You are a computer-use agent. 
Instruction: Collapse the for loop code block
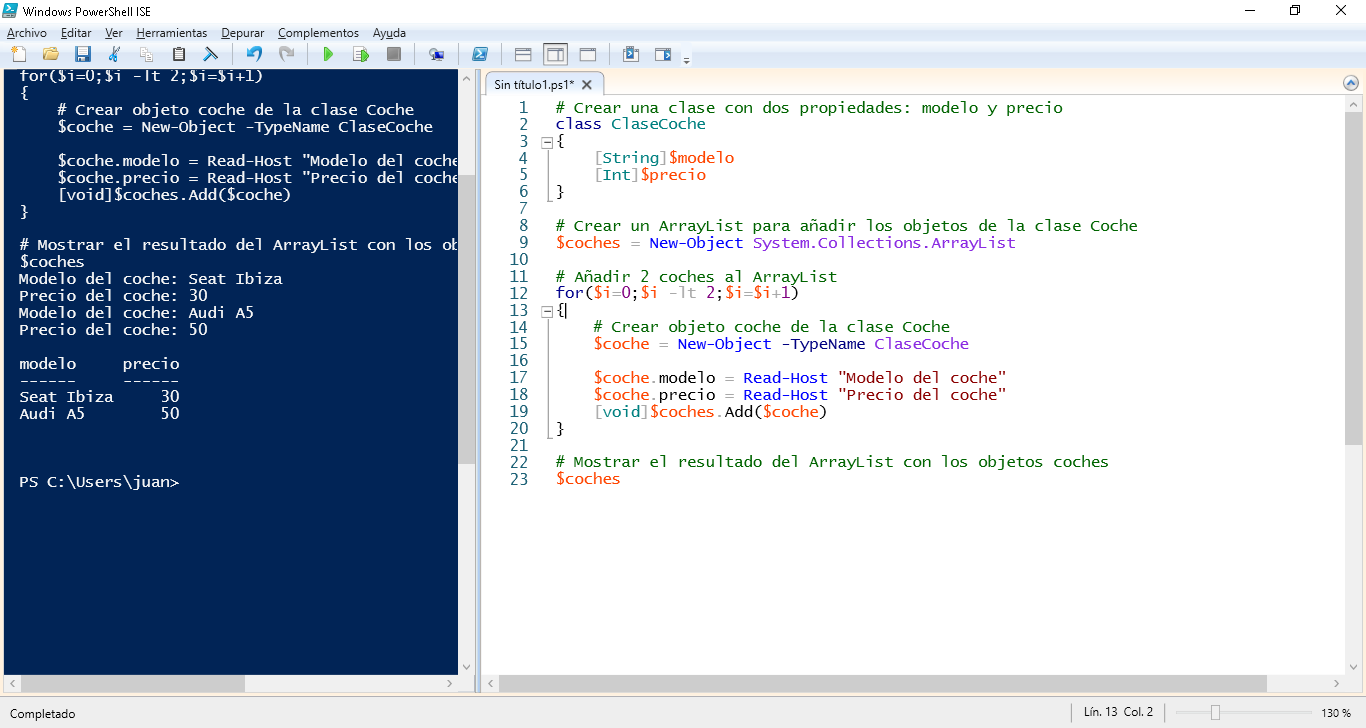tap(547, 311)
